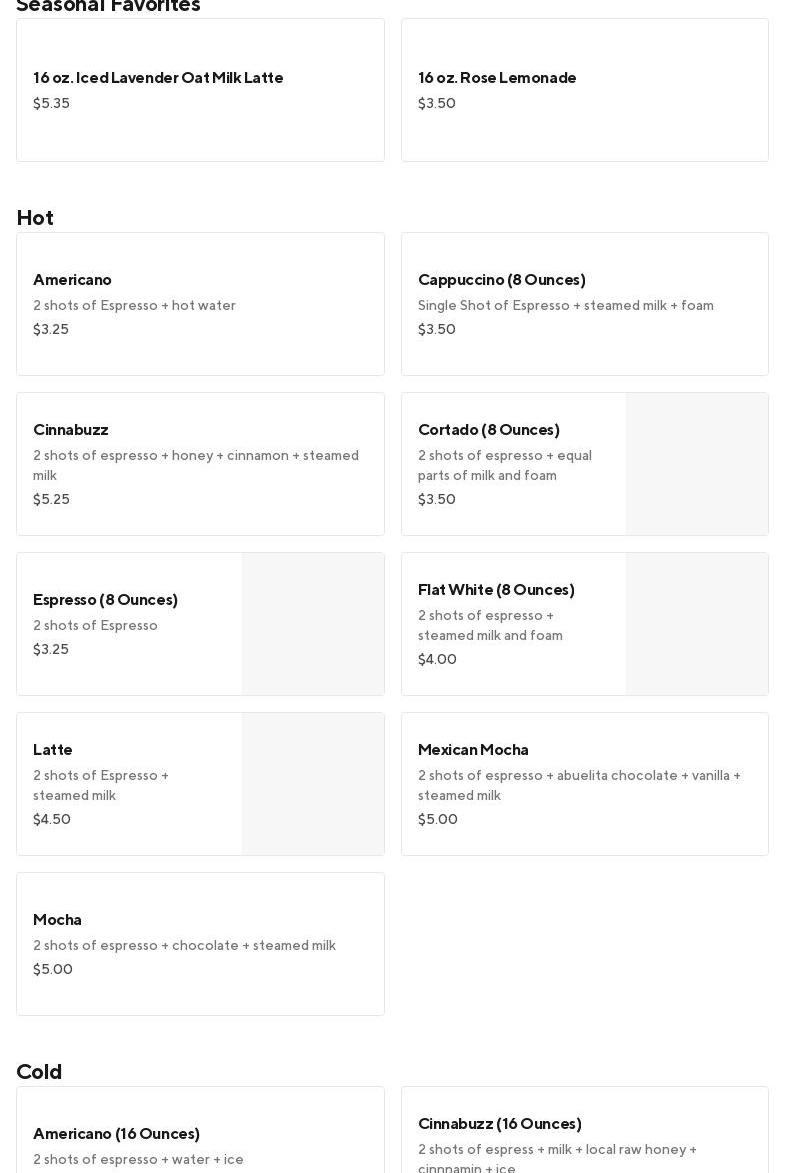The image size is (785, 1173).
Task: Open the Iced Lavender Oat Milk Latte item
Action: (200, 90)
